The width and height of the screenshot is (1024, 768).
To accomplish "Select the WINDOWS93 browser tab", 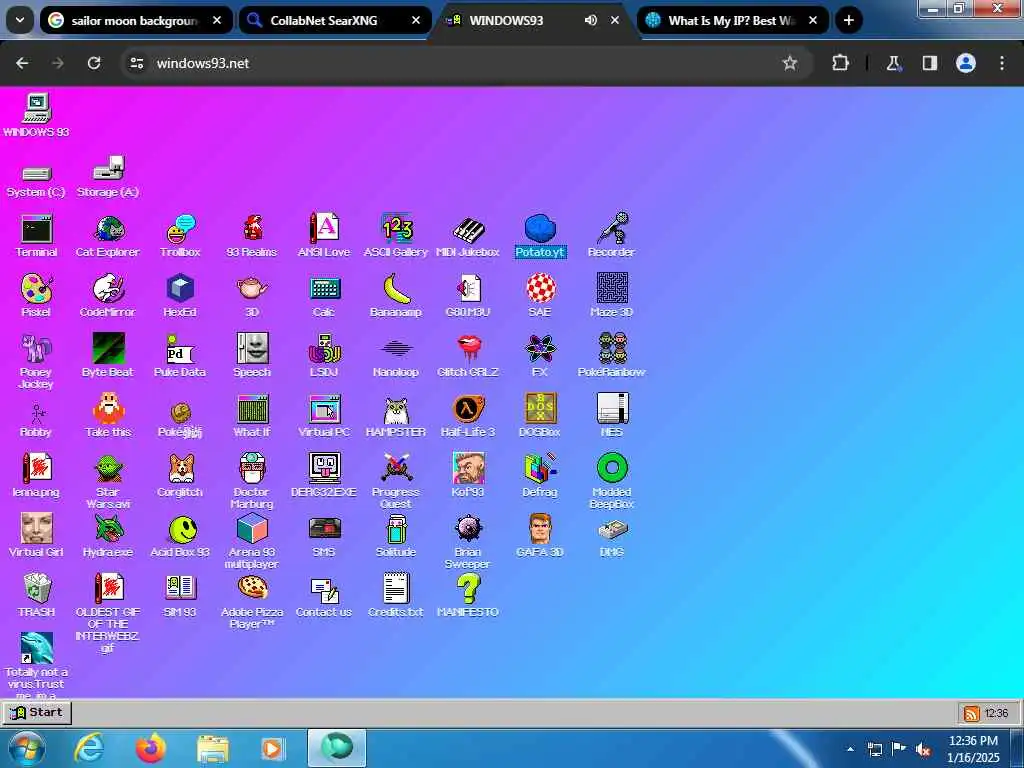I will pos(507,20).
